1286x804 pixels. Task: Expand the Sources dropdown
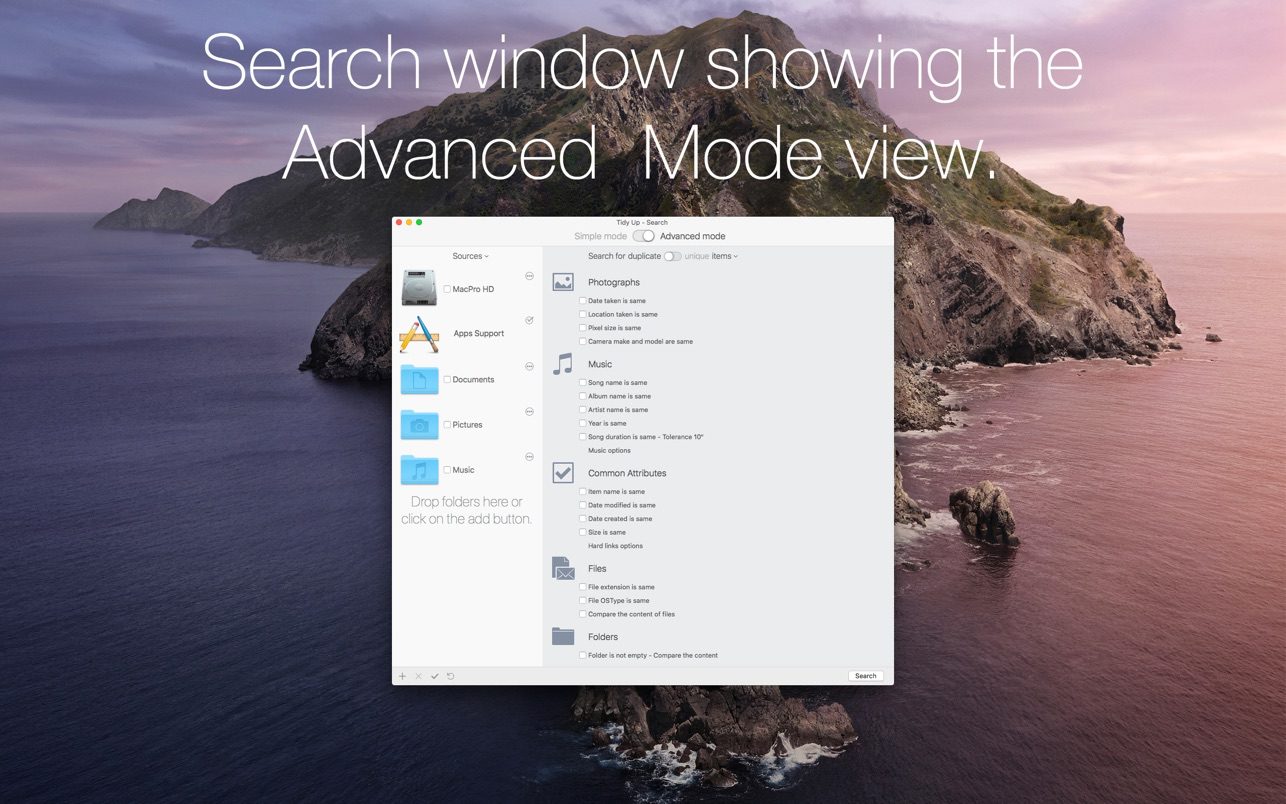coord(470,256)
